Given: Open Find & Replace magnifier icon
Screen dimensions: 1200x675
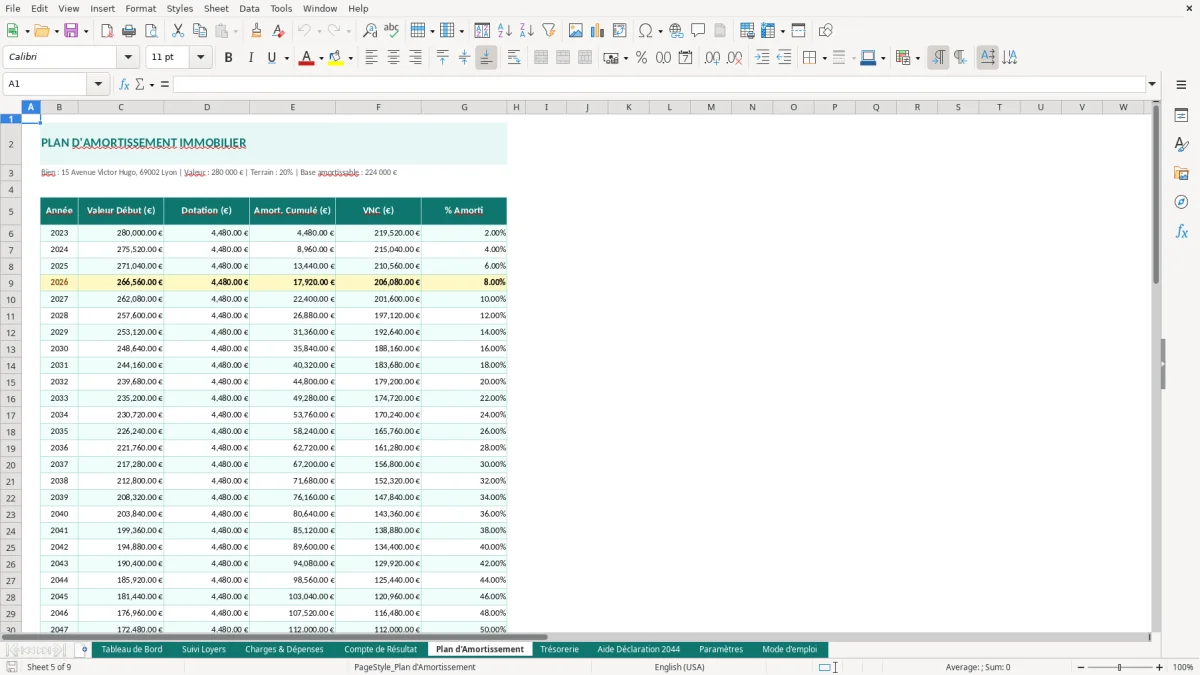Looking at the screenshot, I should (x=370, y=31).
